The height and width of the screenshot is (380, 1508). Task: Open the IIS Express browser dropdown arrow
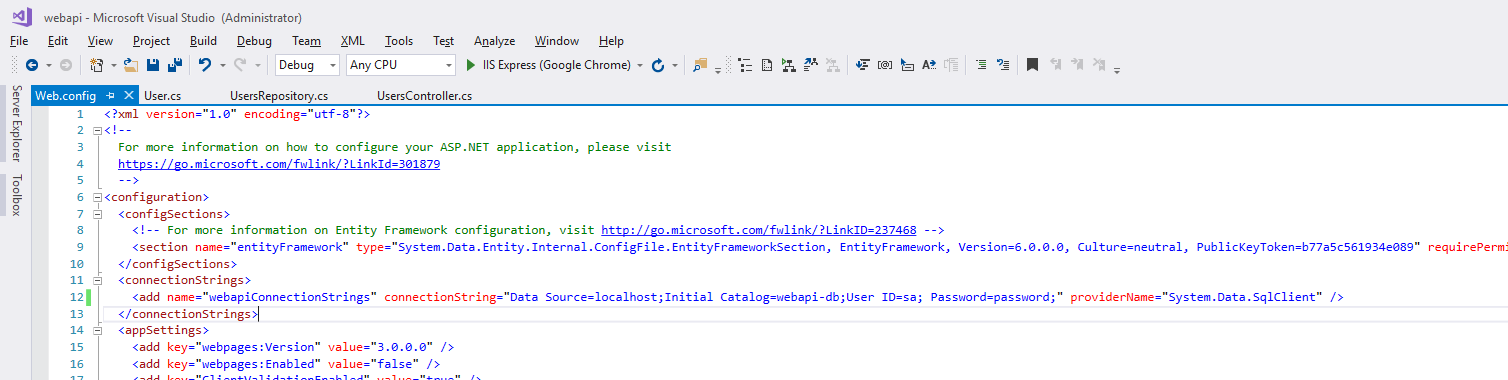coord(640,65)
